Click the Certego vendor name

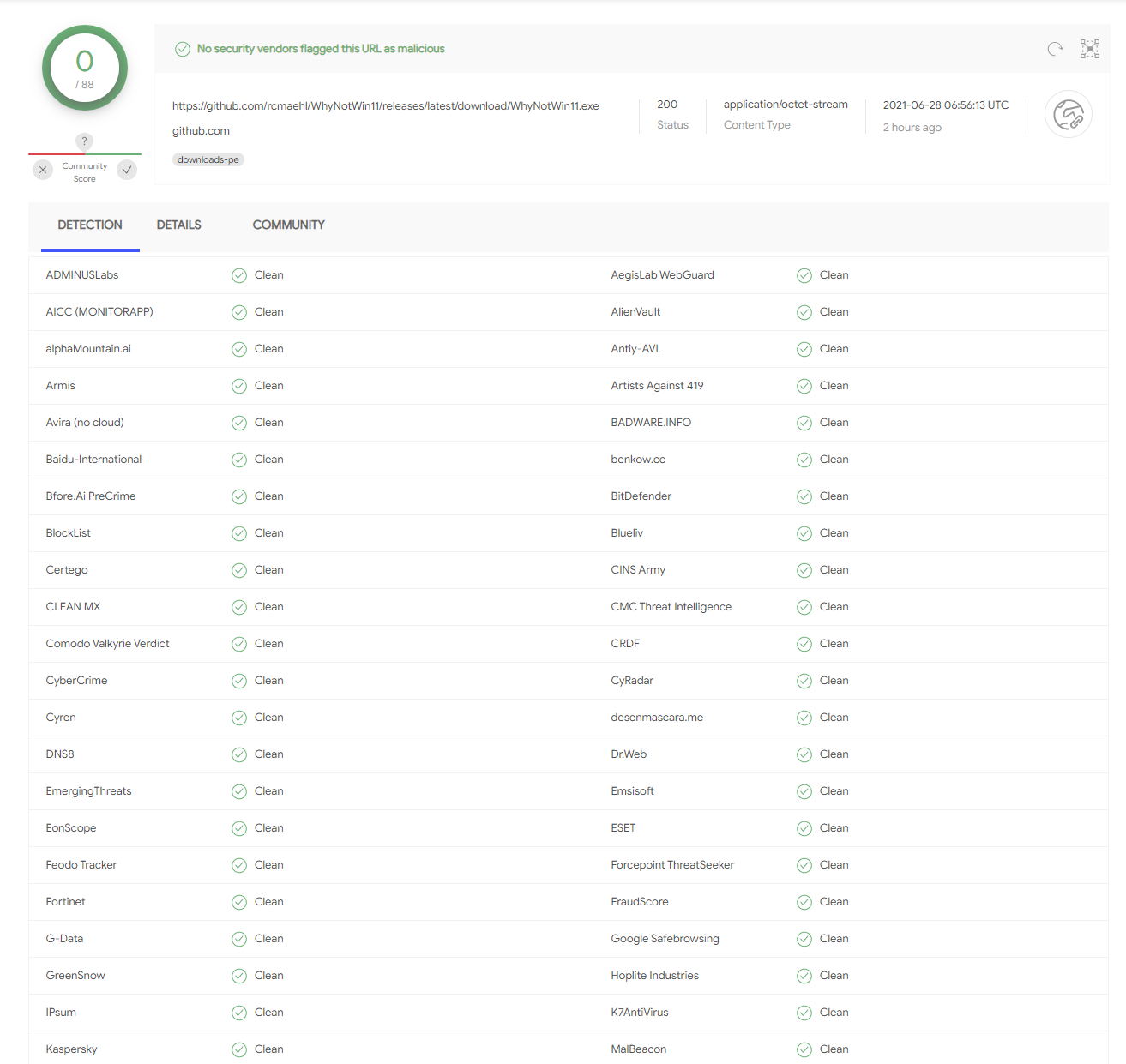67,570
